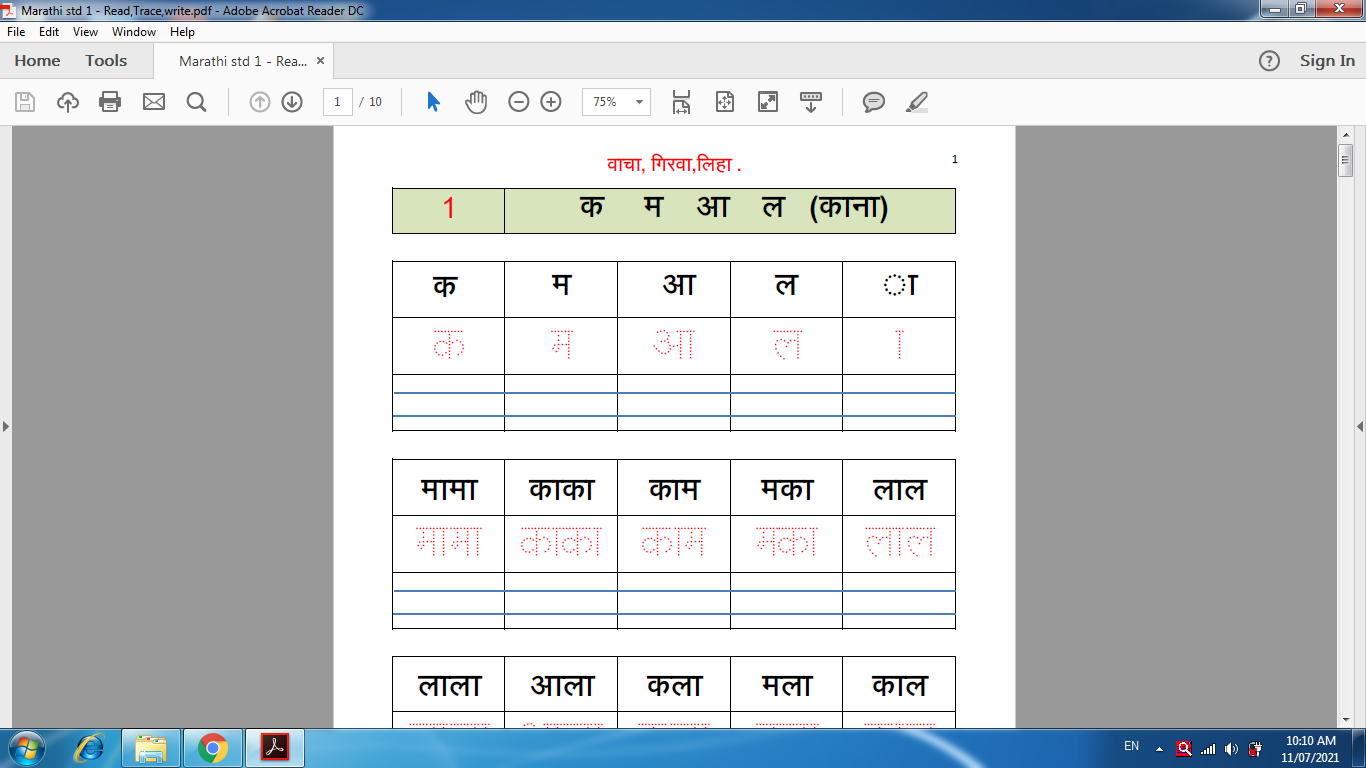Save the current PDF file

(x=24, y=101)
